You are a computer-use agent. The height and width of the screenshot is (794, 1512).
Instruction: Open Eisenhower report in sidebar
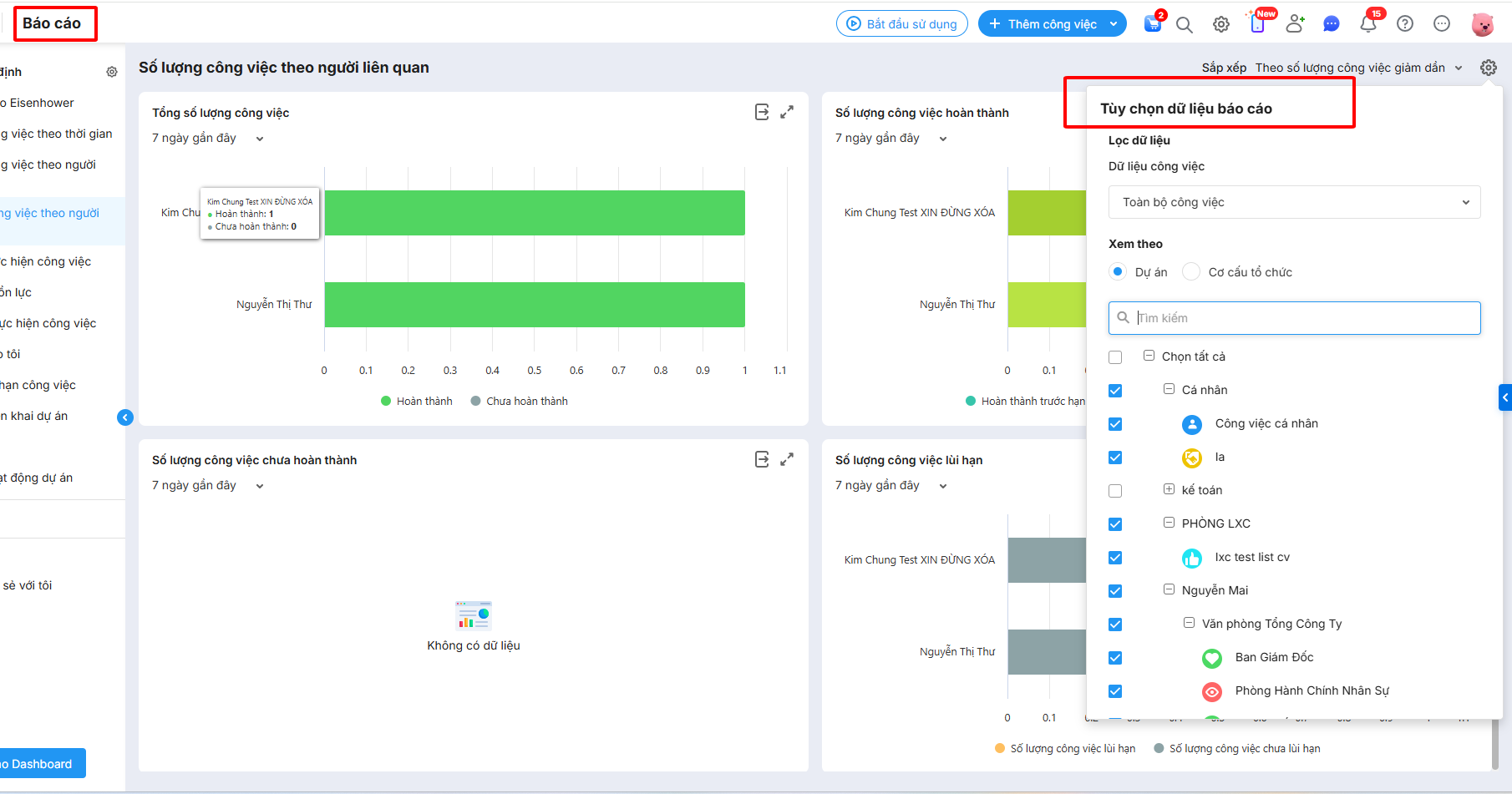click(x=39, y=103)
